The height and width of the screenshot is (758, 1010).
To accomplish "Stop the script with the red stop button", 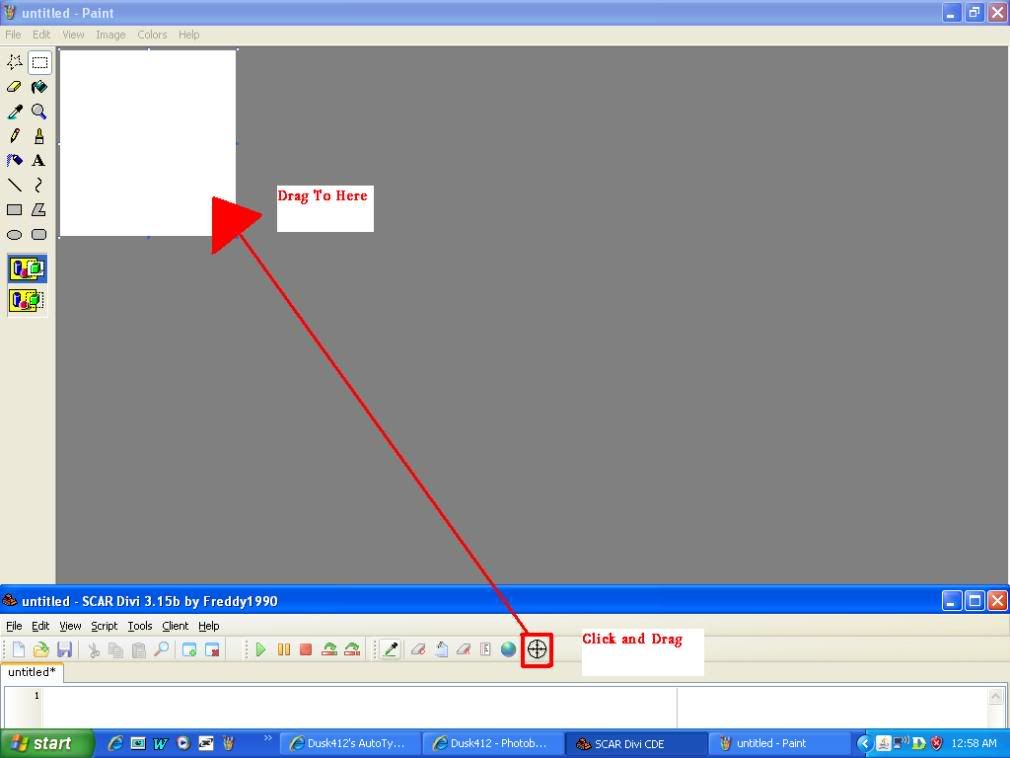I will point(306,650).
